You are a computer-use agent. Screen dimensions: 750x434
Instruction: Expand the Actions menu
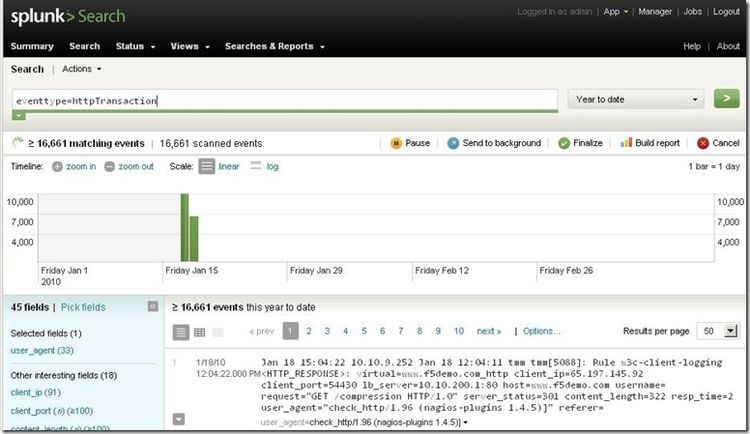click(81, 69)
